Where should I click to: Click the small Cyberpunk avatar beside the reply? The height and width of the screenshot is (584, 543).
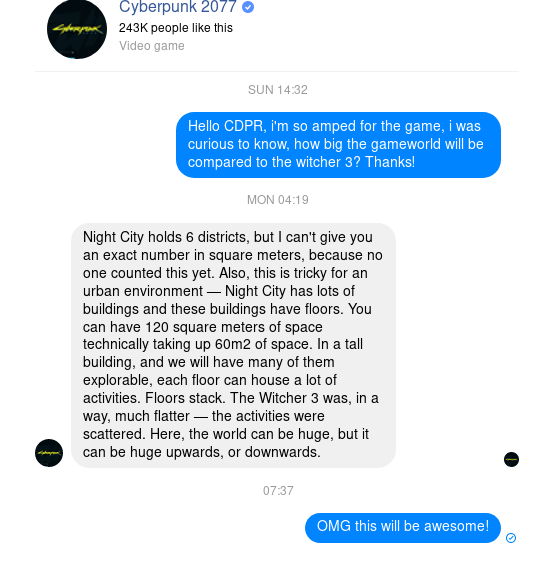point(49,453)
